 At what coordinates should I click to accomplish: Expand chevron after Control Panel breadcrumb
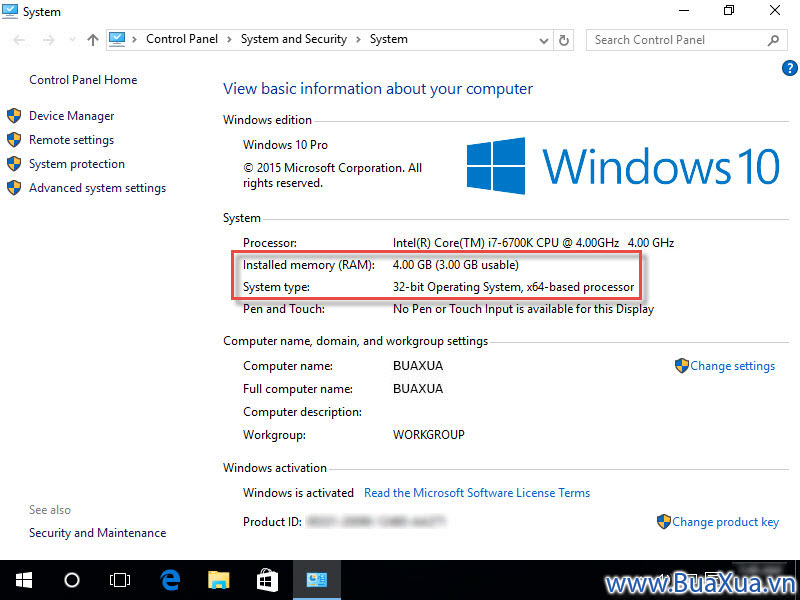pyautogui.click(x=229, y=40)
